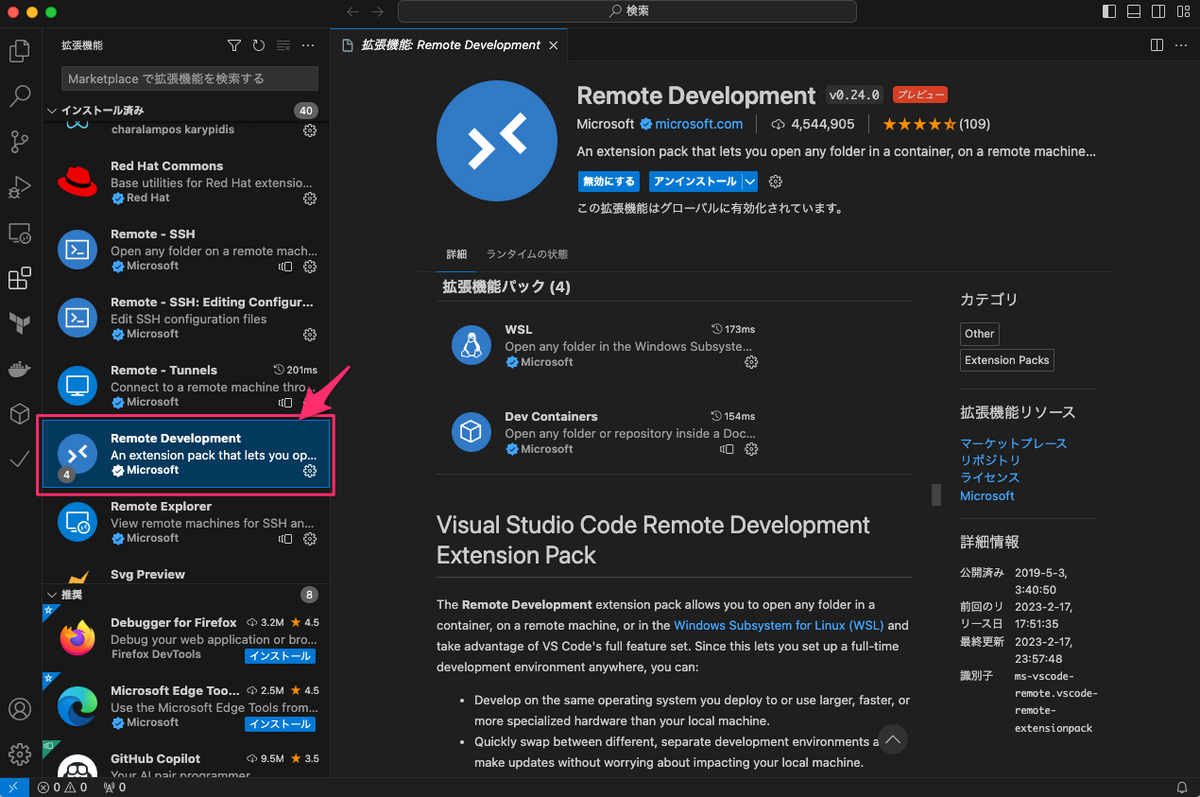
Task: Open manage gear for Red Hat Commons
Action: click(310, 198)
